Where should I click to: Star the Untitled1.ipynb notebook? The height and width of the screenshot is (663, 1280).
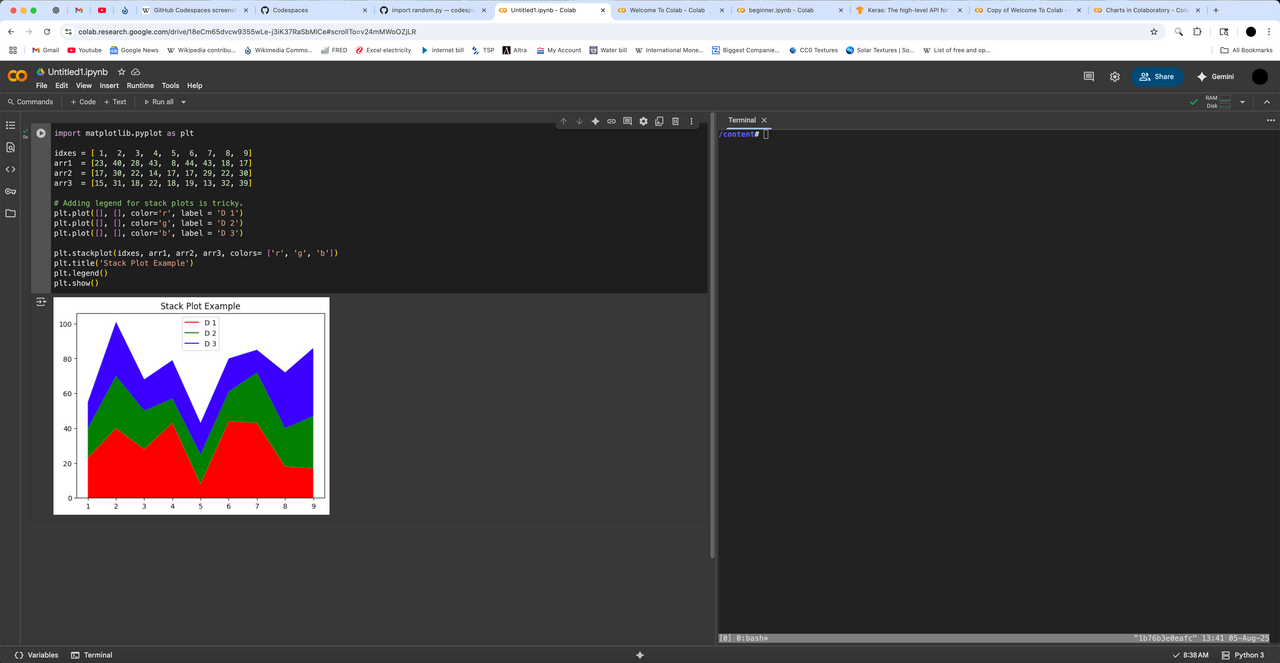[122, 72]
